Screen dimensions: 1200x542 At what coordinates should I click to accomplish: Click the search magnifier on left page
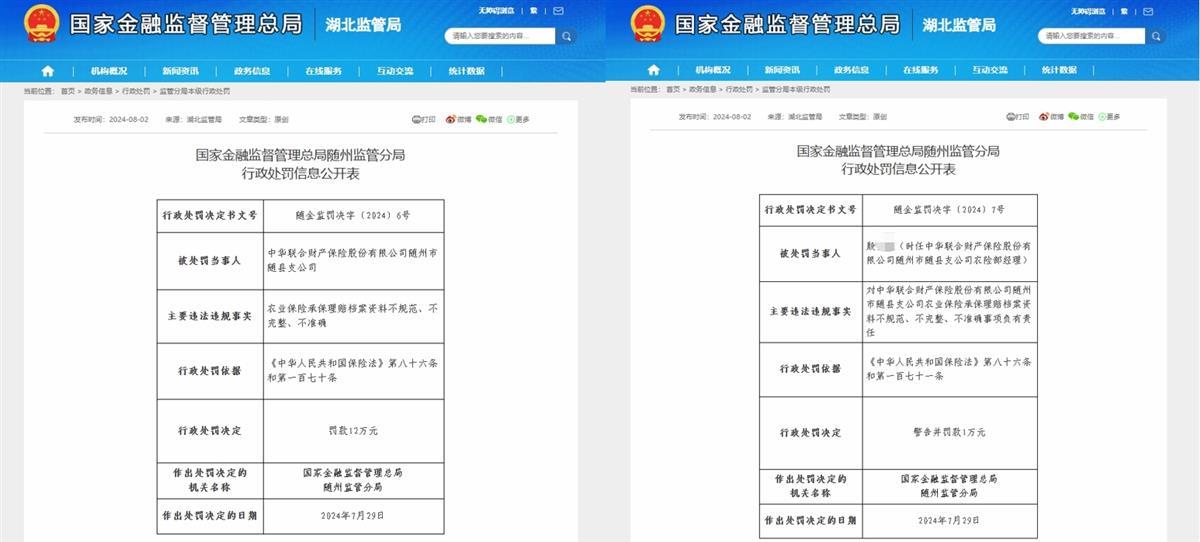(567, 36)
